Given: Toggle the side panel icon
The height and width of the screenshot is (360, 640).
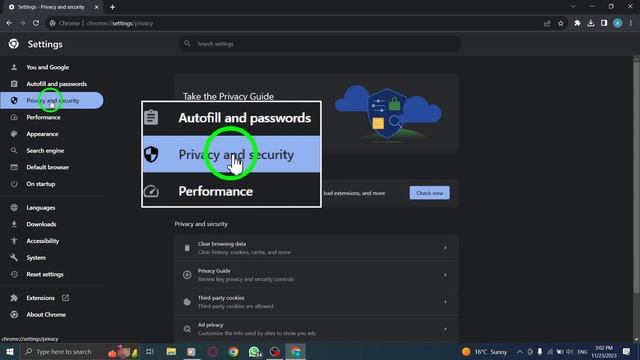Looking at the screenshot, I should coord(604,23).
